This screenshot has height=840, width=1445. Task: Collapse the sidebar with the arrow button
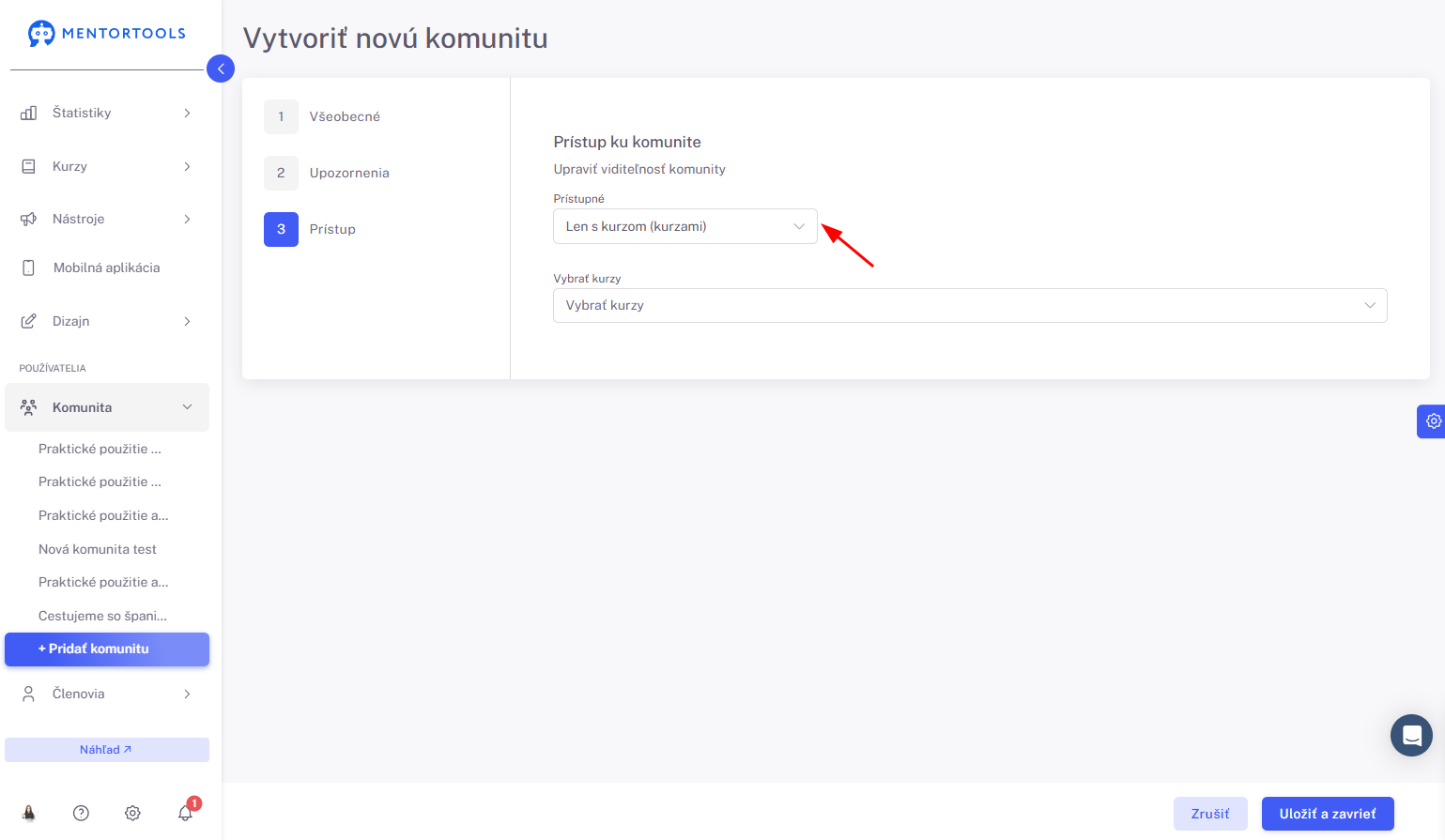(221, 69)
